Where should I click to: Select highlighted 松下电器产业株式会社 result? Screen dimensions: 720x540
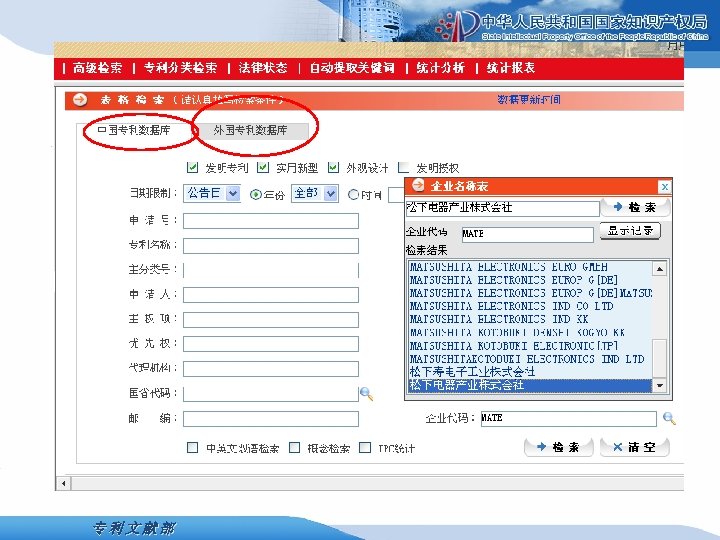coord(530,385)
